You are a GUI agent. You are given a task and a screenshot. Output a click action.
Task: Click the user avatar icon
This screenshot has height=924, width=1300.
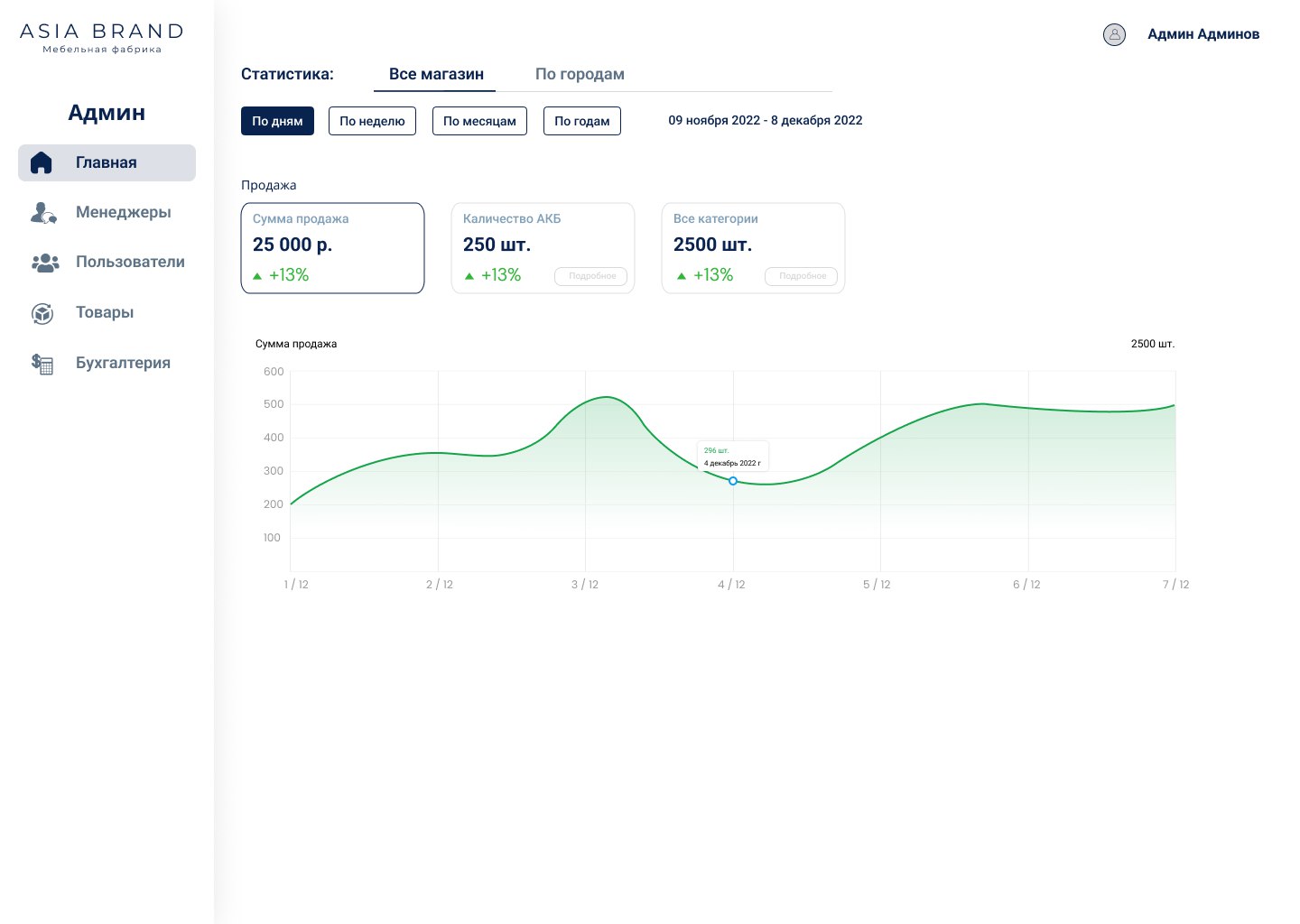click(x=1115, y=34)
